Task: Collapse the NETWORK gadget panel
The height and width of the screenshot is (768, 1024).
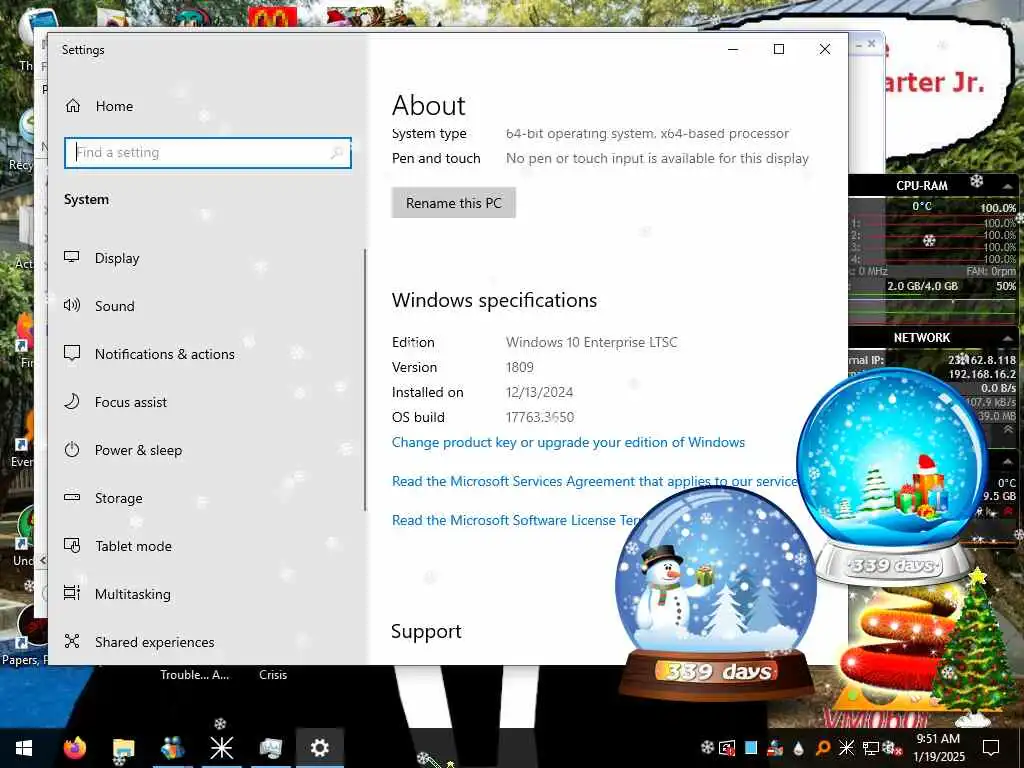Action: pos(1008,338)
